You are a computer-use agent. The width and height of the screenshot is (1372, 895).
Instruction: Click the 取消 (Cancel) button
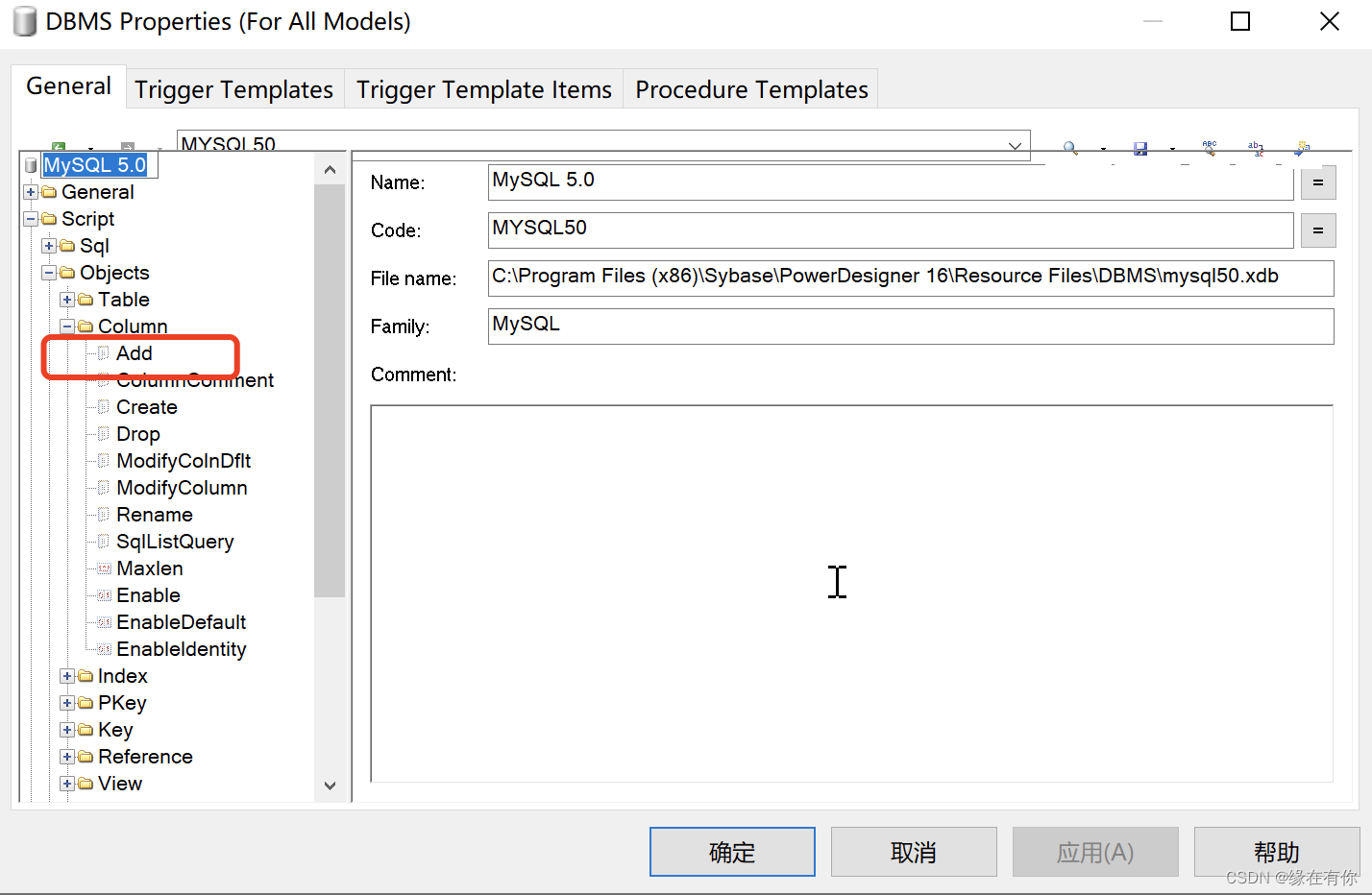pyautogui.click(x=914, y=852)
